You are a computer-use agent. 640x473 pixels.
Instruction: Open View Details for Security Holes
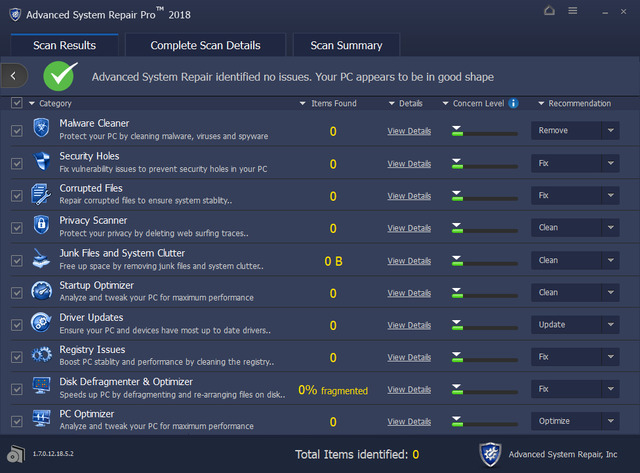409,163
